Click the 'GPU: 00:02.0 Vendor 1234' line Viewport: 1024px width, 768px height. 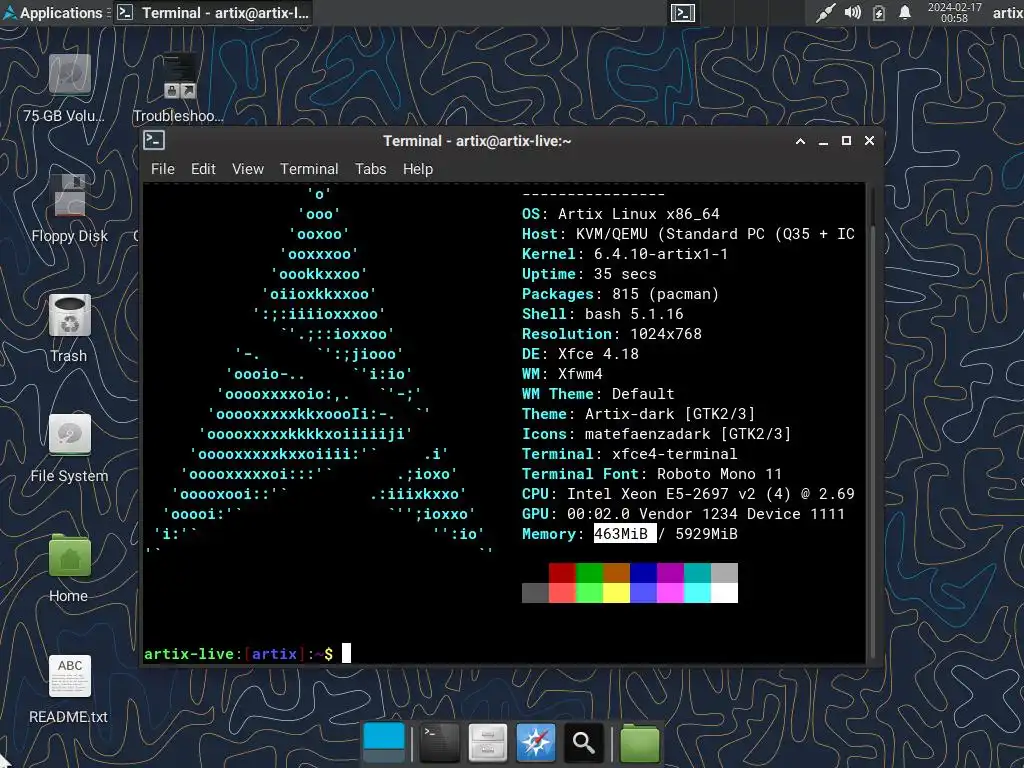click(x=683, y=514)
